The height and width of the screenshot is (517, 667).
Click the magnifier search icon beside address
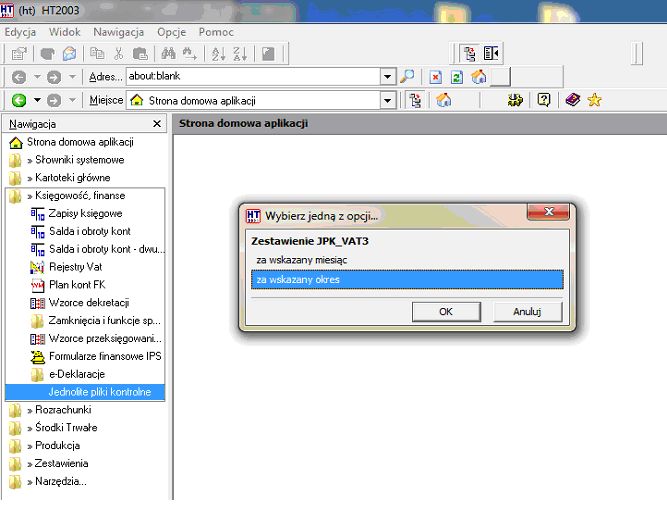(x=407, y=77)
